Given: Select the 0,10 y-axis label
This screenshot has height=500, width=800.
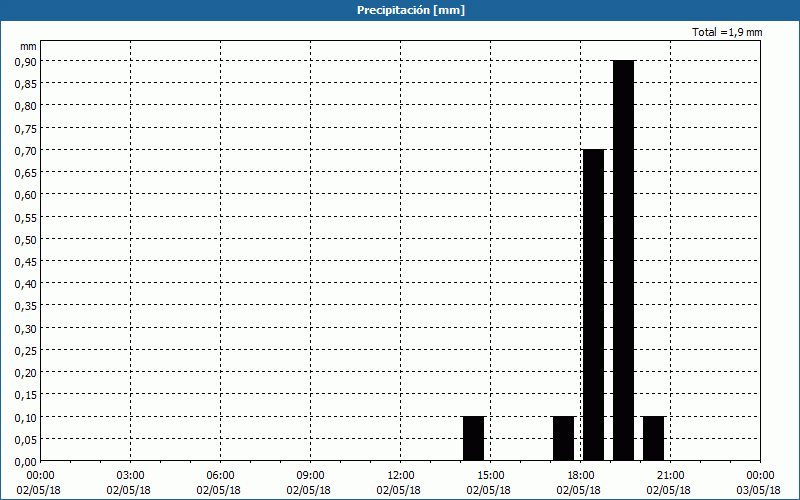Looking at the screenshot, I should (26, 417).
